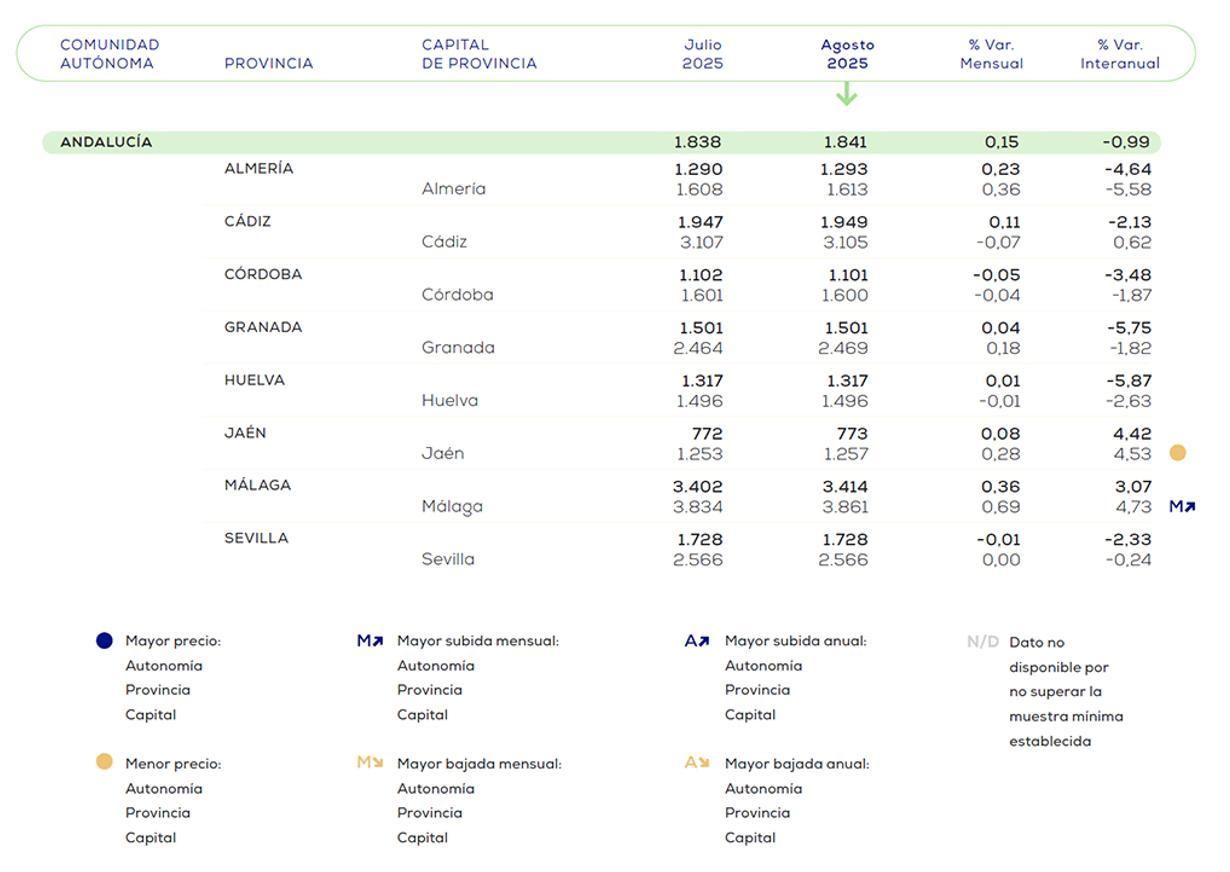This screenshot has height=872, width=1230.
Task: Select the 'Julio 2025' column header
Action: pos(703,52)
